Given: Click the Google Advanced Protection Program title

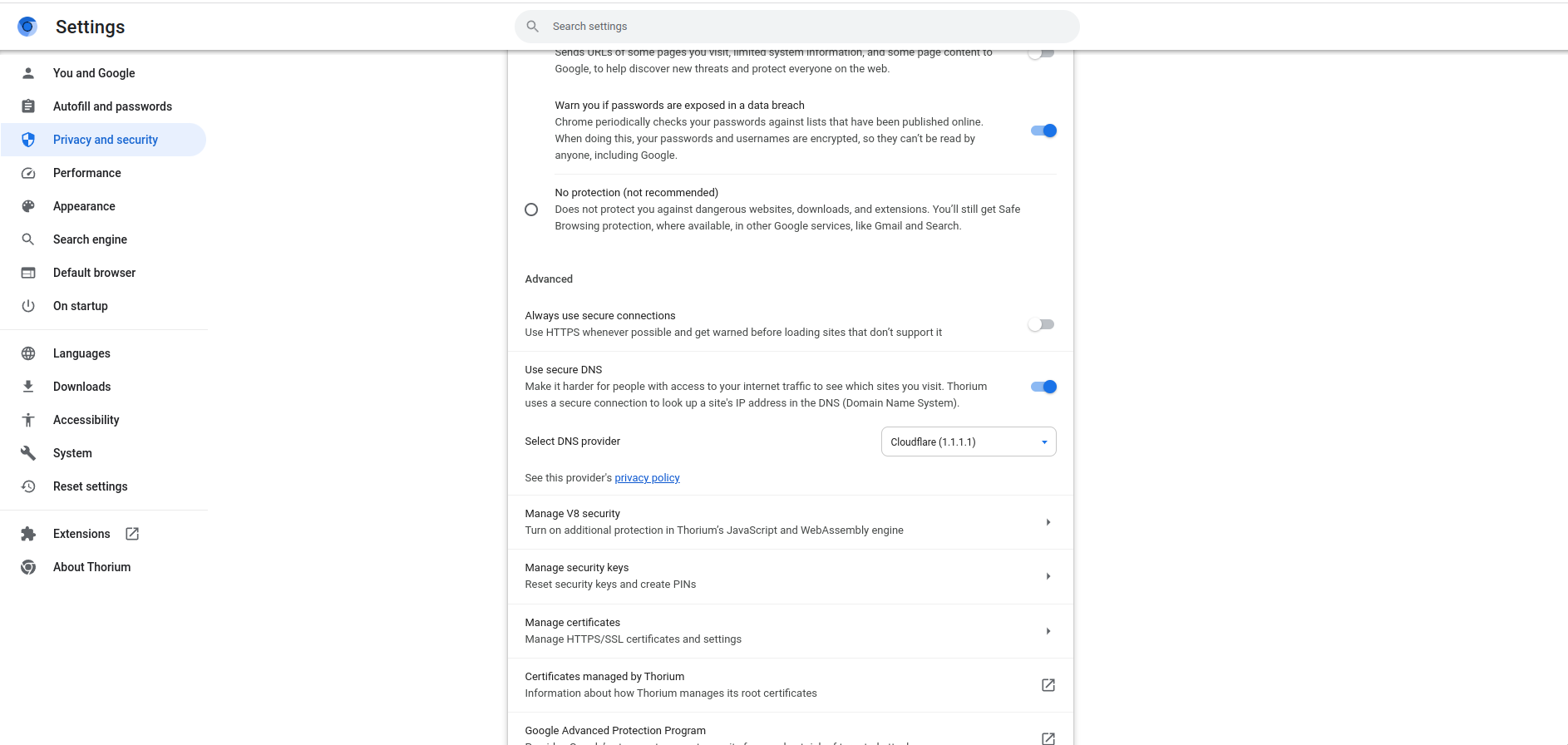Looking at the screenshot, I should tap(615, 731).
